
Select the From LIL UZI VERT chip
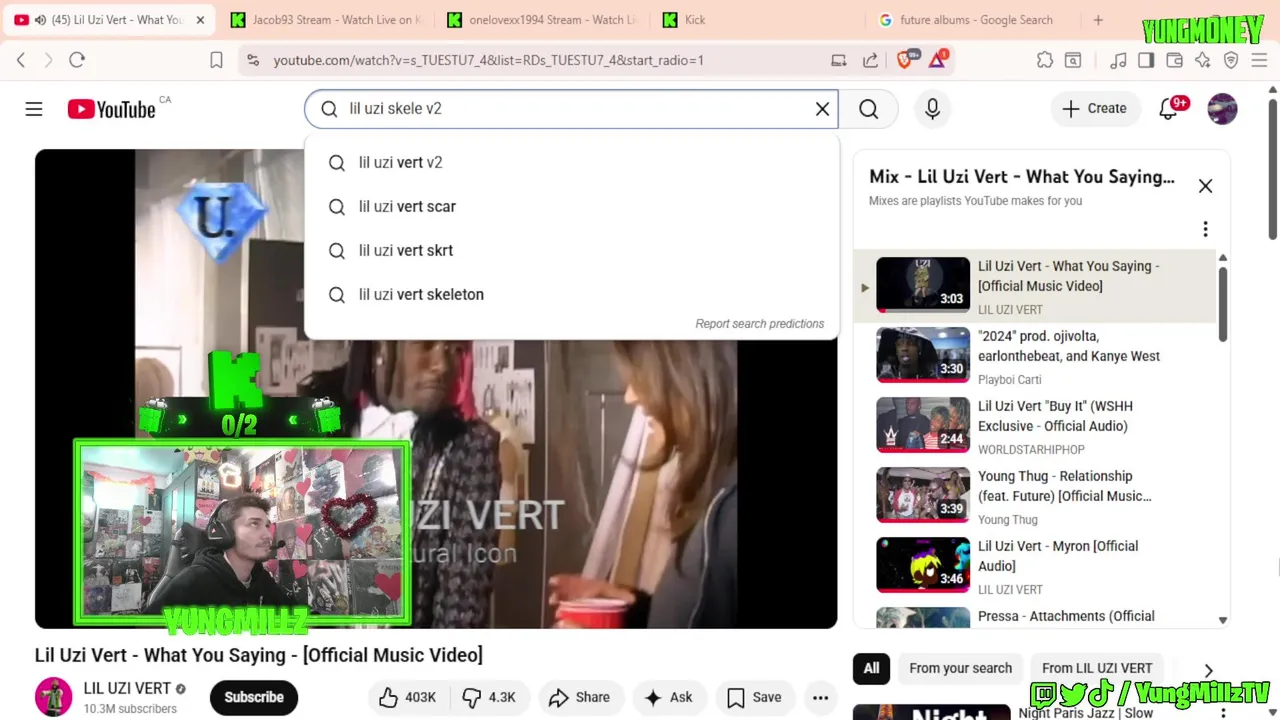click(x=1097, y=668)
